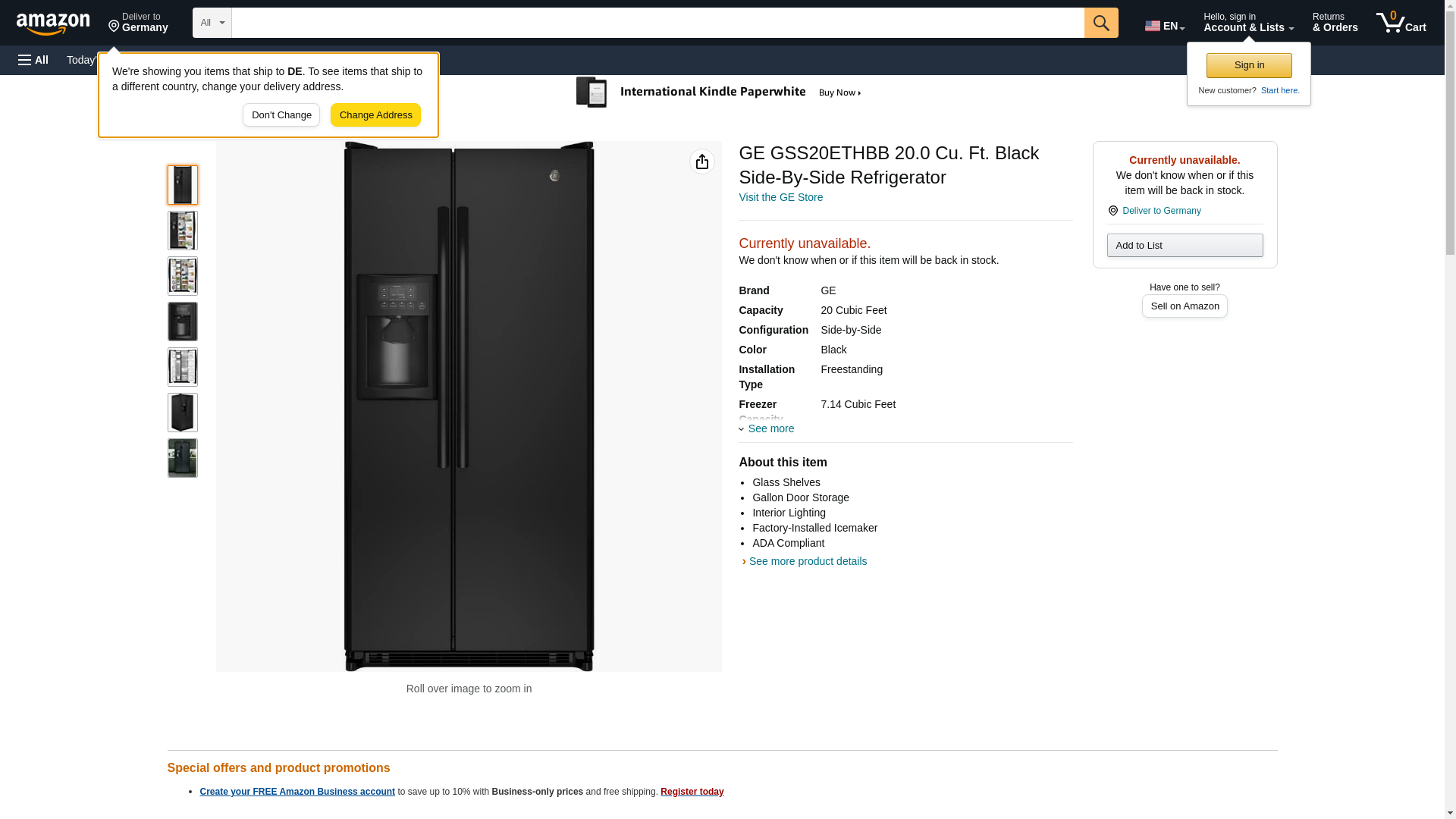
Task: Select the second refrigerator thumbnail
Action: [x=182, y=231]
